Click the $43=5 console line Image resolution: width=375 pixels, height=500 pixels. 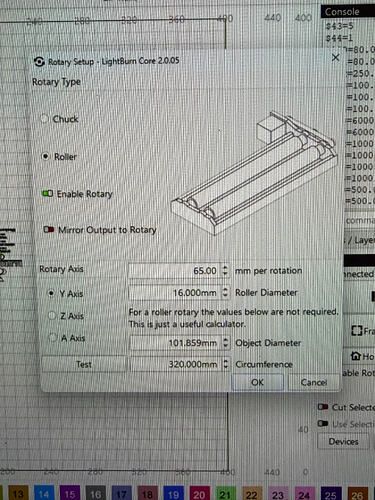point(340,26)
